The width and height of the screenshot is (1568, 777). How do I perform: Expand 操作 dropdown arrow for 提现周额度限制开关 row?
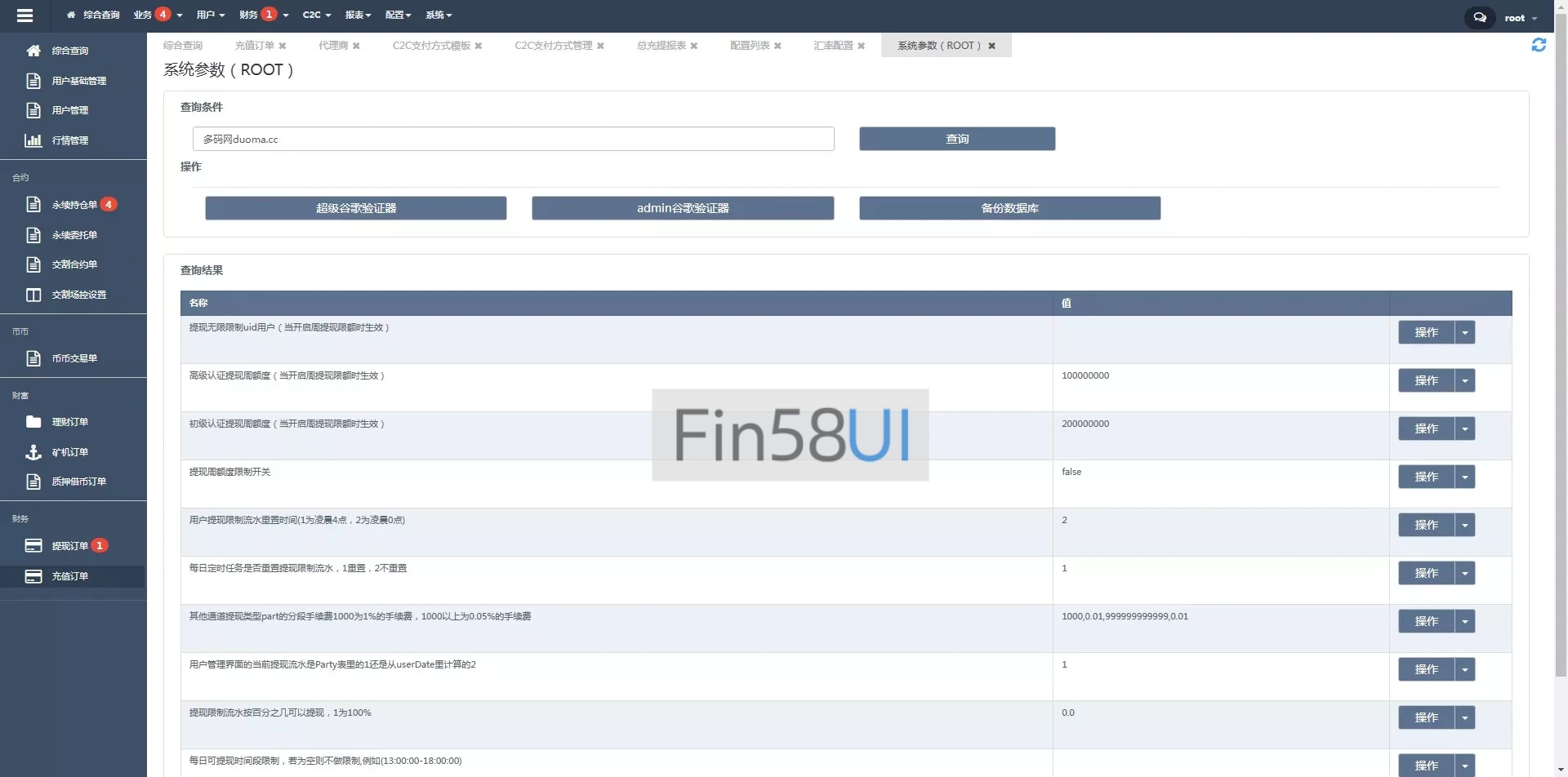point(1465,477)
